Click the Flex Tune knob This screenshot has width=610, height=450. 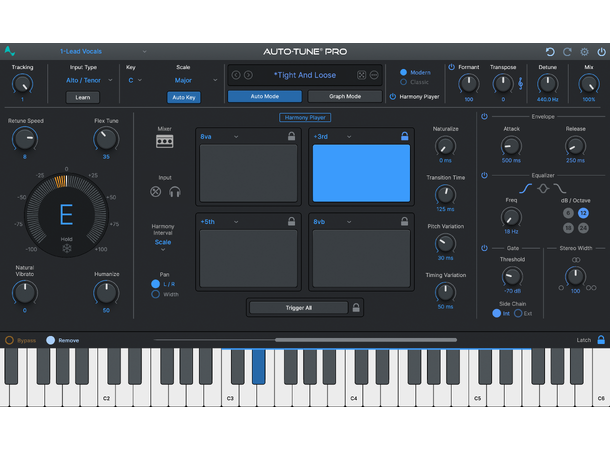pyautogui.click(x=106, y=139)
